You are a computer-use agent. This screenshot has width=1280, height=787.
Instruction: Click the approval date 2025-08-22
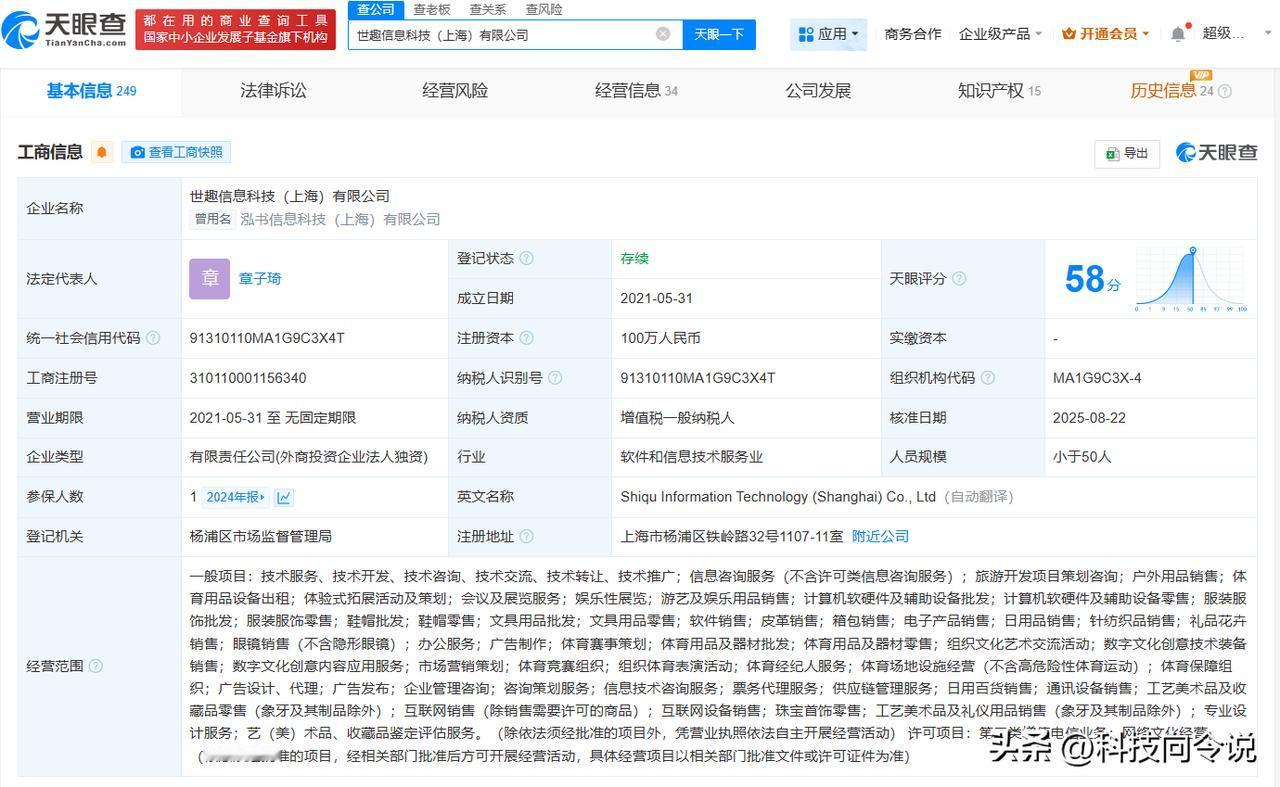(1089, 417)
